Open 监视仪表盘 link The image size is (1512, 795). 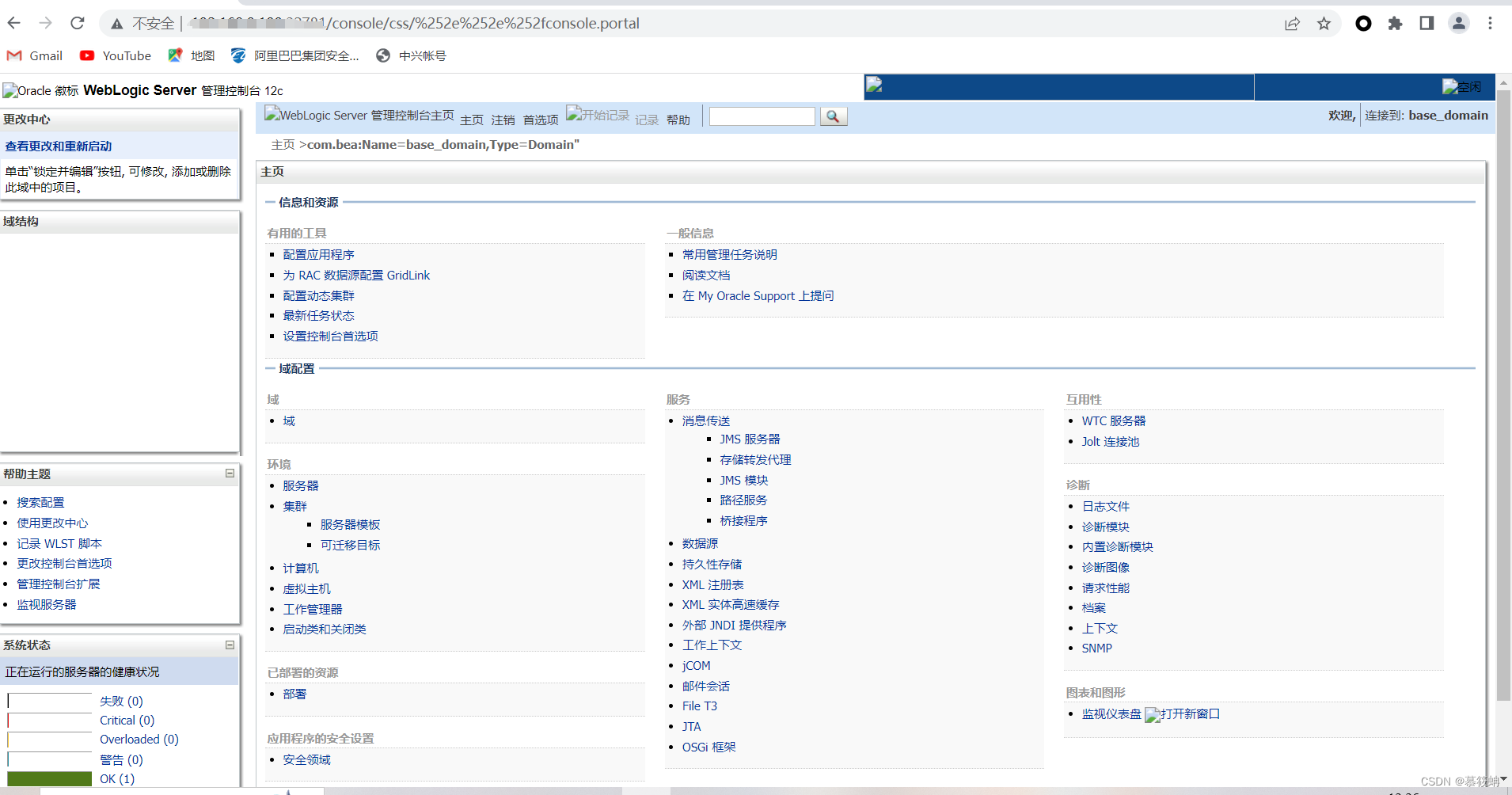[x=1111, y=713]
